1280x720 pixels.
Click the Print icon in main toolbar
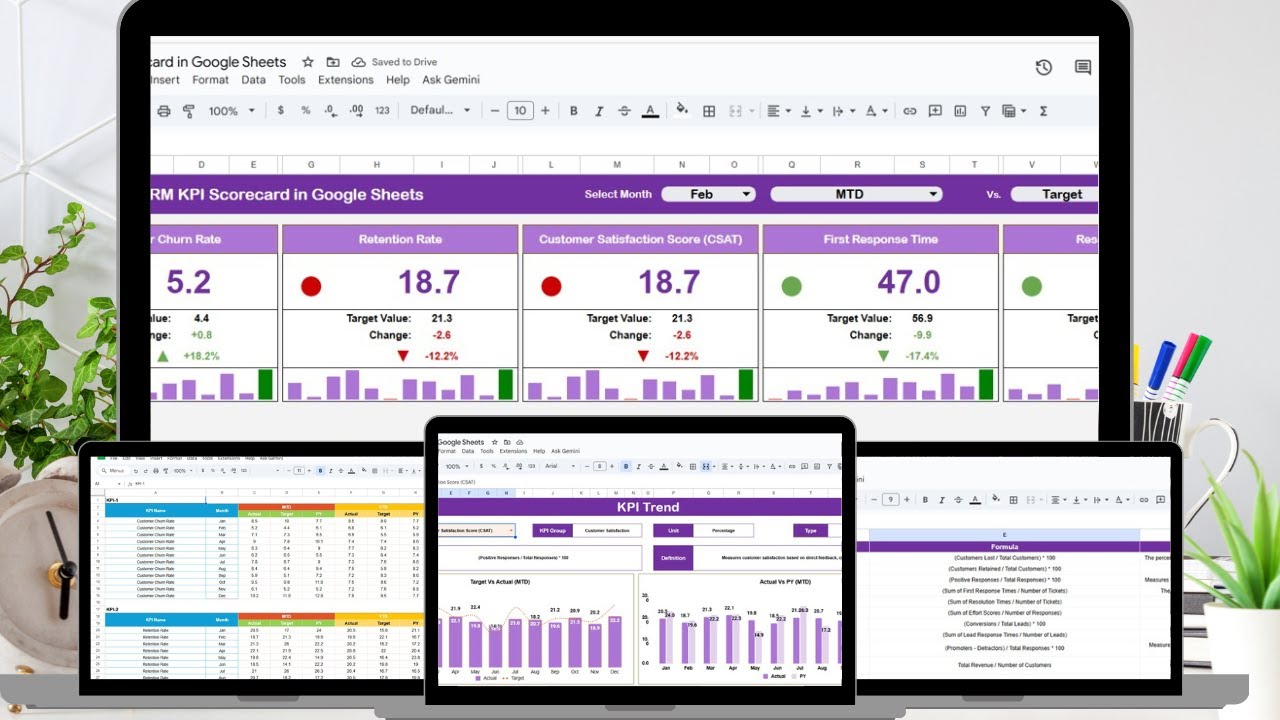(164, 111)
